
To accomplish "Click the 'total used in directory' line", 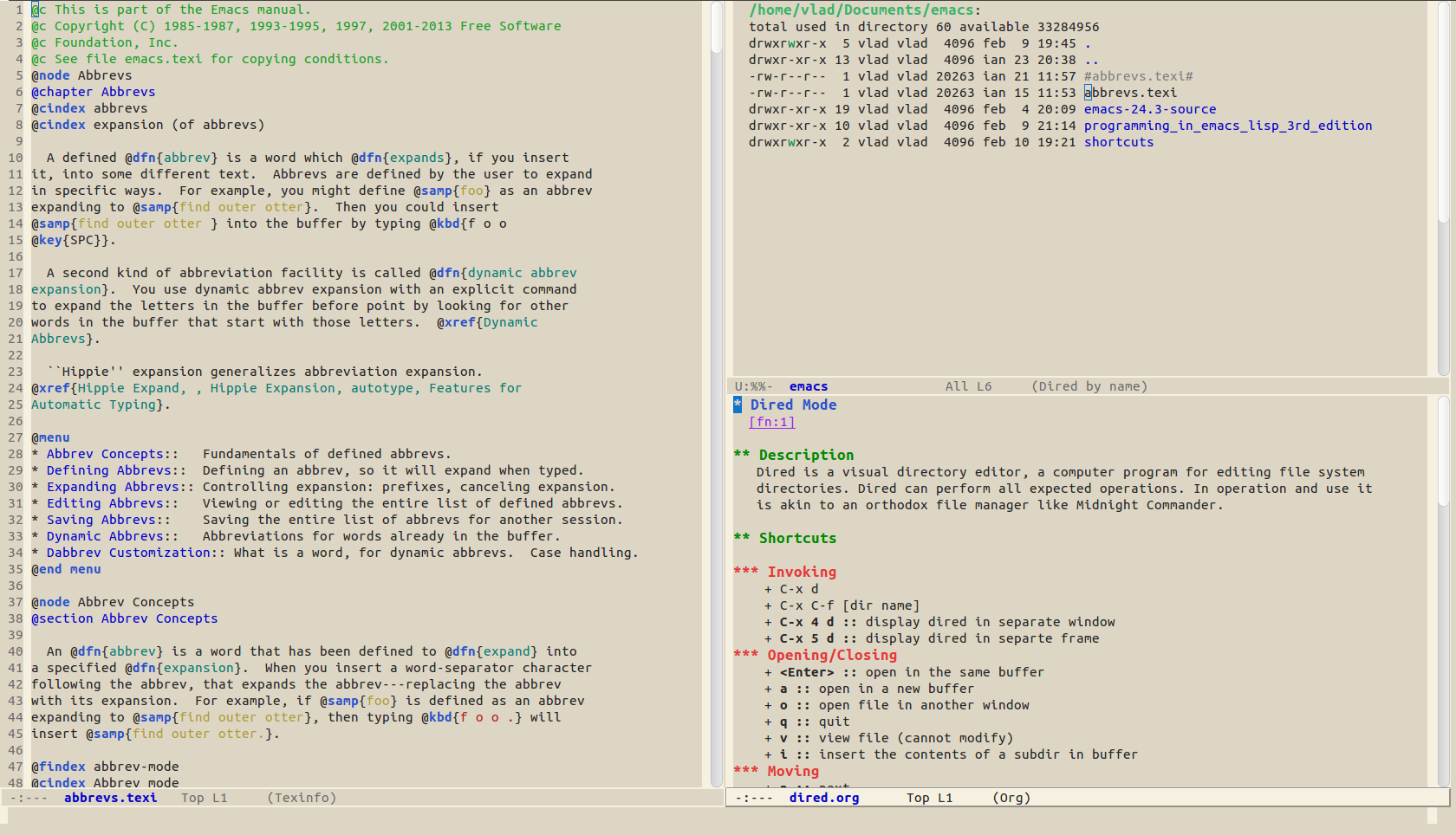I will 924,27.
